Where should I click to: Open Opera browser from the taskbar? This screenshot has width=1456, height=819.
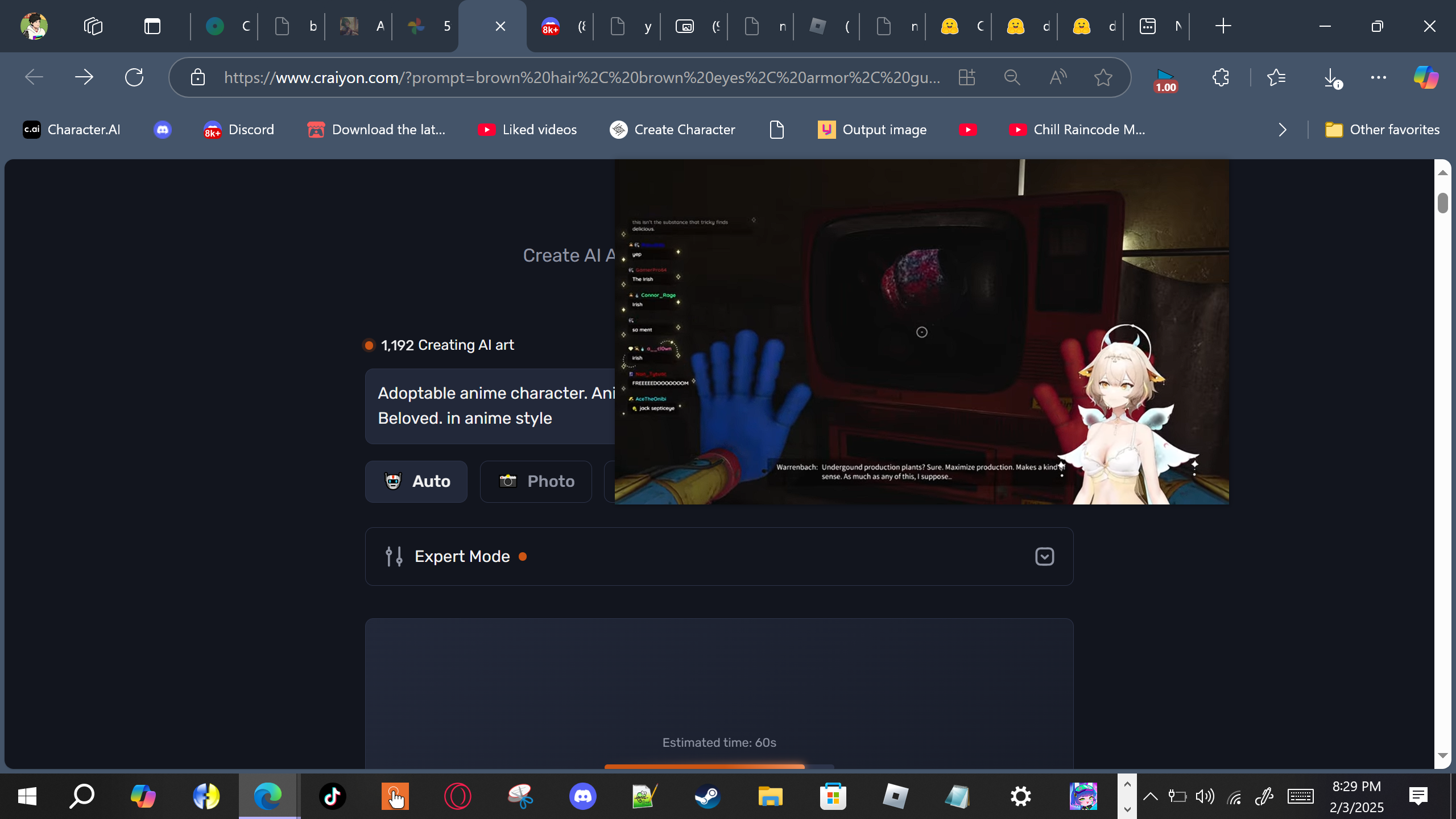coord(457,796)
